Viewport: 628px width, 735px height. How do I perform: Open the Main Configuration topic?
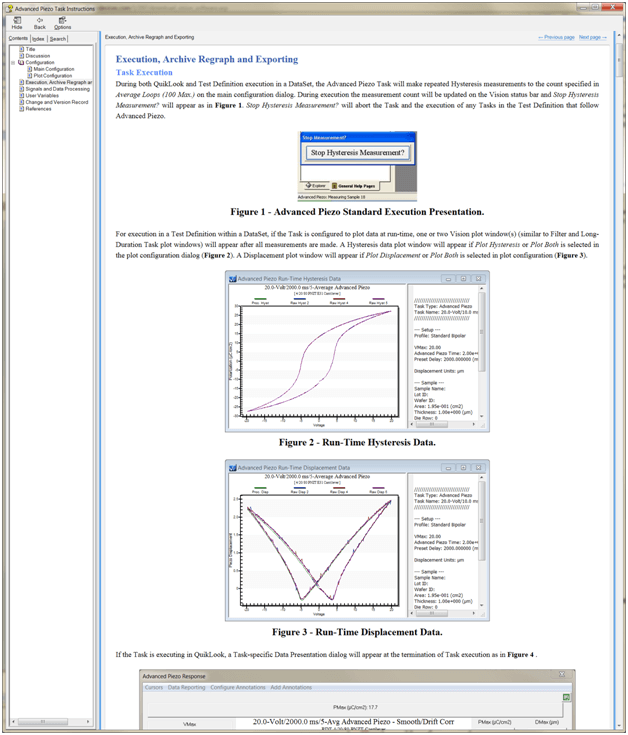coord(54,69)
